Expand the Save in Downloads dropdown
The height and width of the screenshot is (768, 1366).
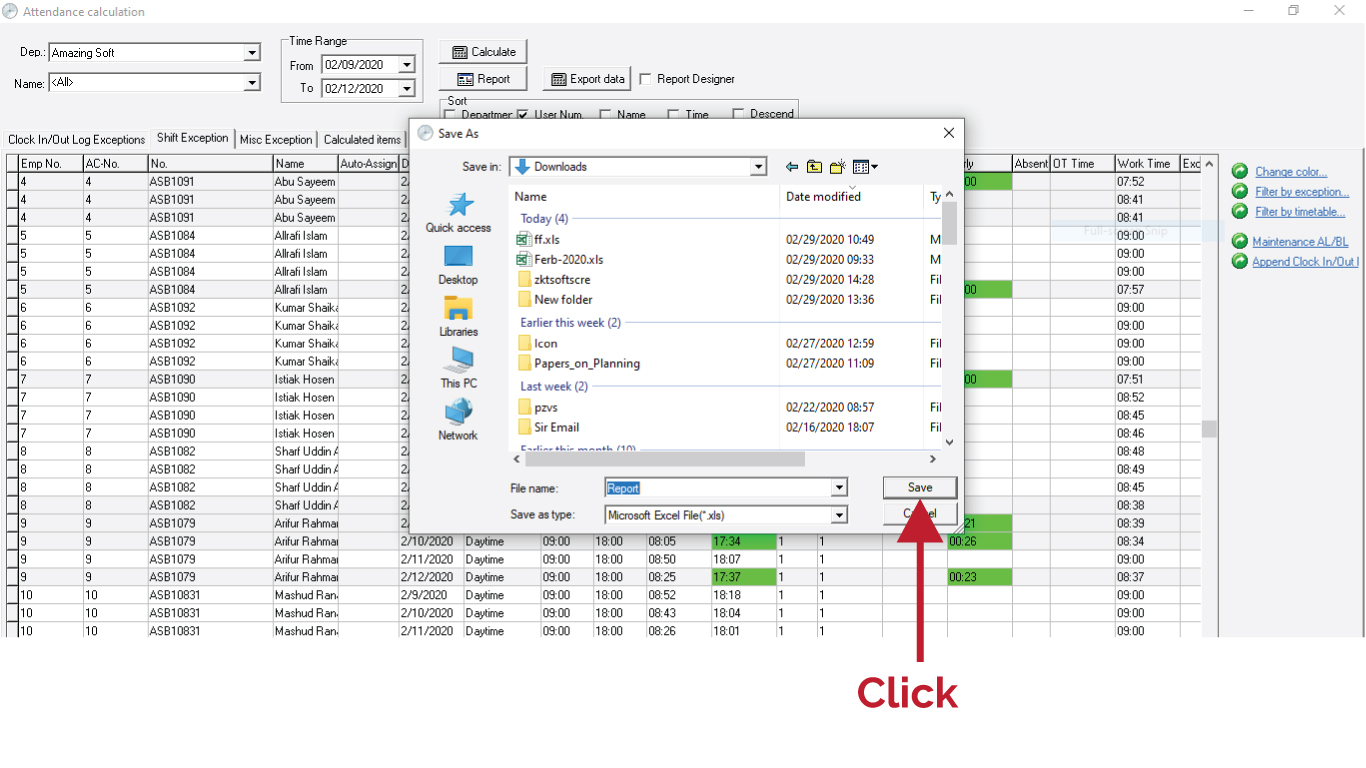tap(759, 167)
